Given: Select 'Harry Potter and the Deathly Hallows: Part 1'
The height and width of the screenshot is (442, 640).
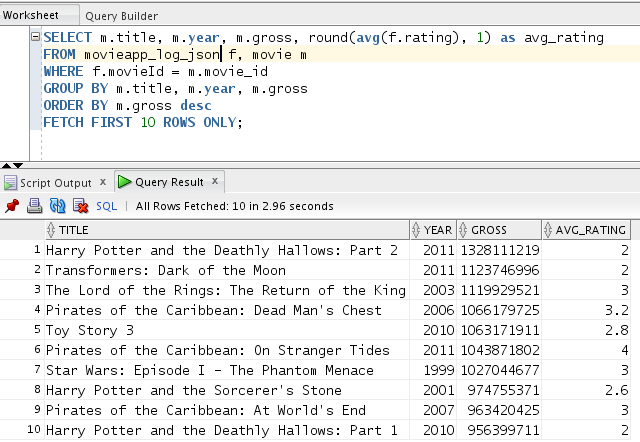Looking at the screenshot, I should 227,430.
